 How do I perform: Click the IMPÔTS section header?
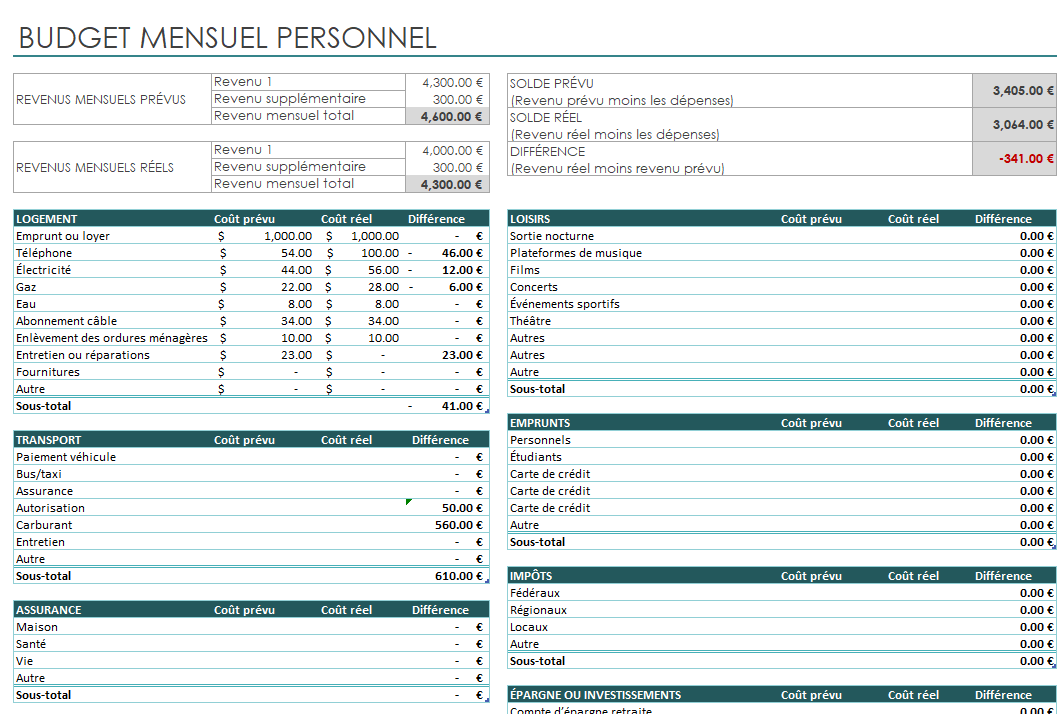point(530,576)
